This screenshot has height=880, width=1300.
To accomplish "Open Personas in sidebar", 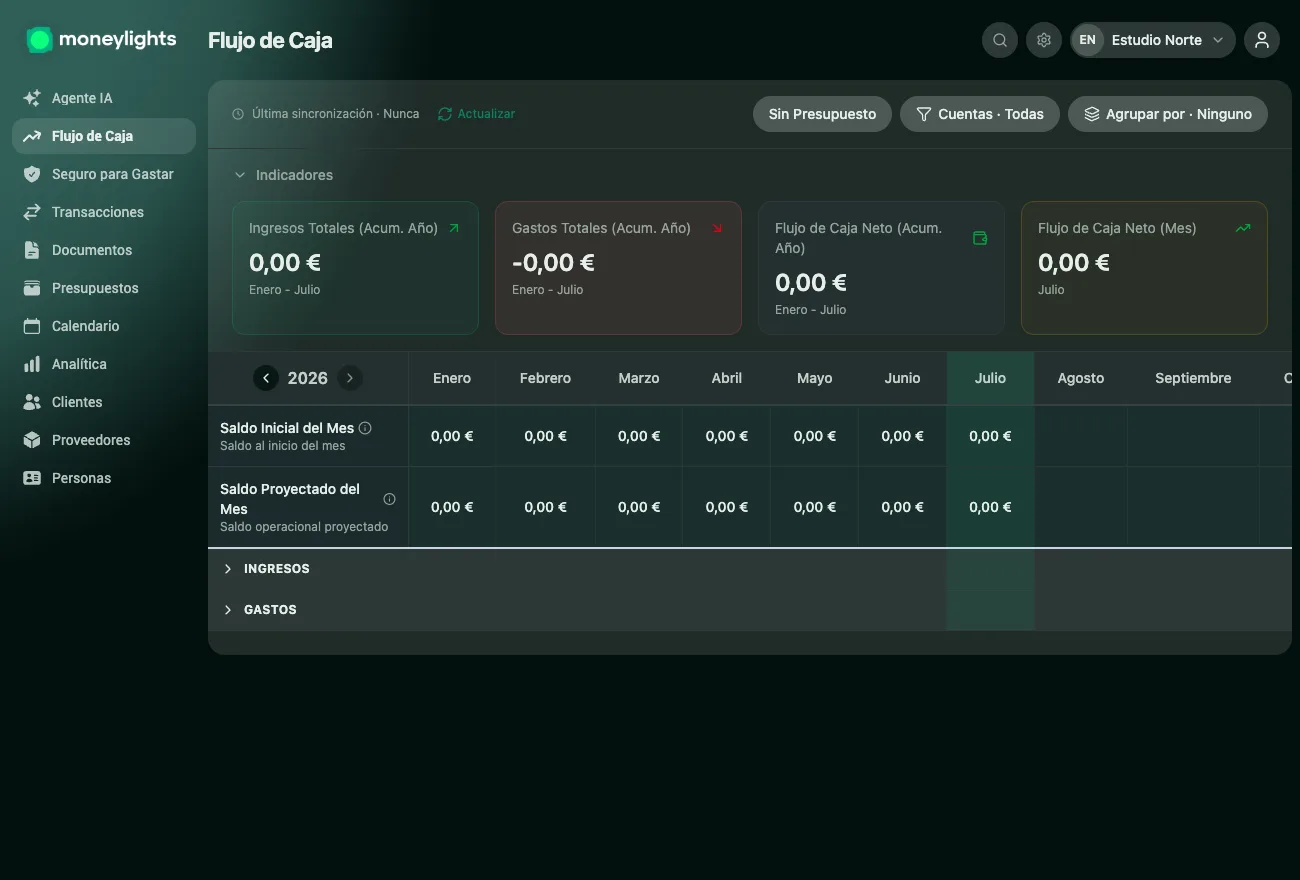I will pos(104,478).
